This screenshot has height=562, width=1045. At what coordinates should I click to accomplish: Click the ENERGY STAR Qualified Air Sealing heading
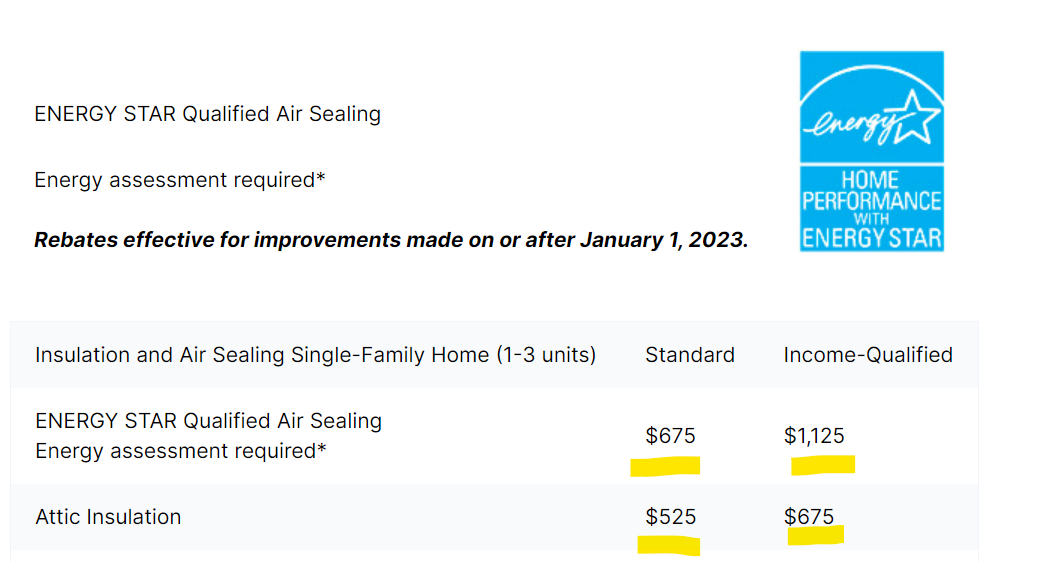[207, 114]
